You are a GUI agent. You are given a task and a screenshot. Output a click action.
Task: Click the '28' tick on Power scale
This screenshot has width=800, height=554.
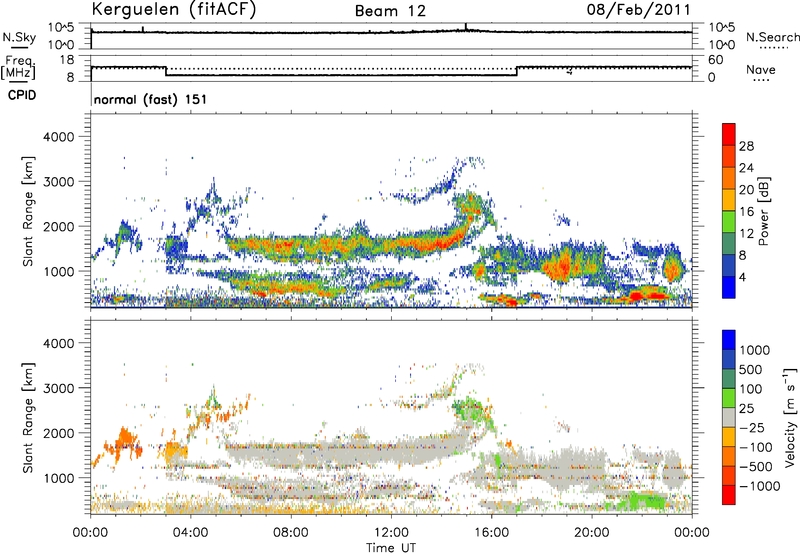tap(746, 146)
